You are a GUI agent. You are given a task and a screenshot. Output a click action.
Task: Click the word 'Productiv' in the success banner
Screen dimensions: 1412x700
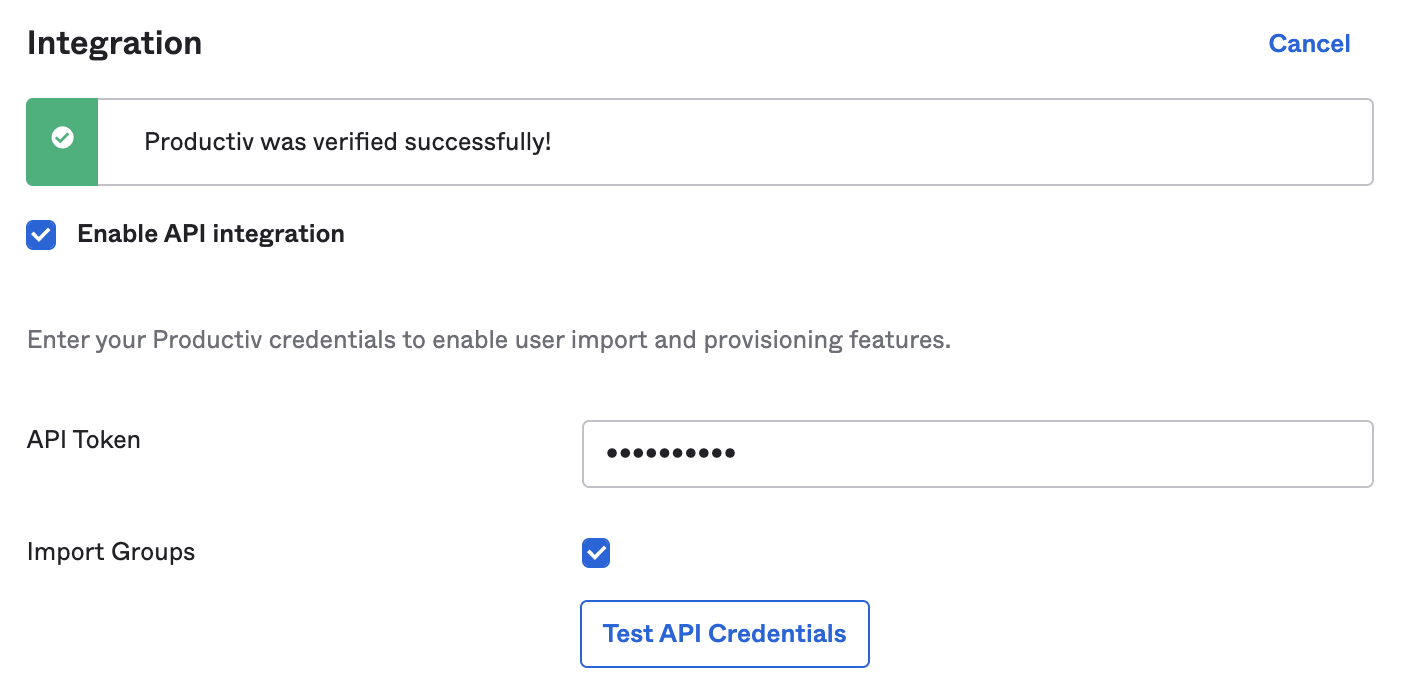[x=198, y=142]
